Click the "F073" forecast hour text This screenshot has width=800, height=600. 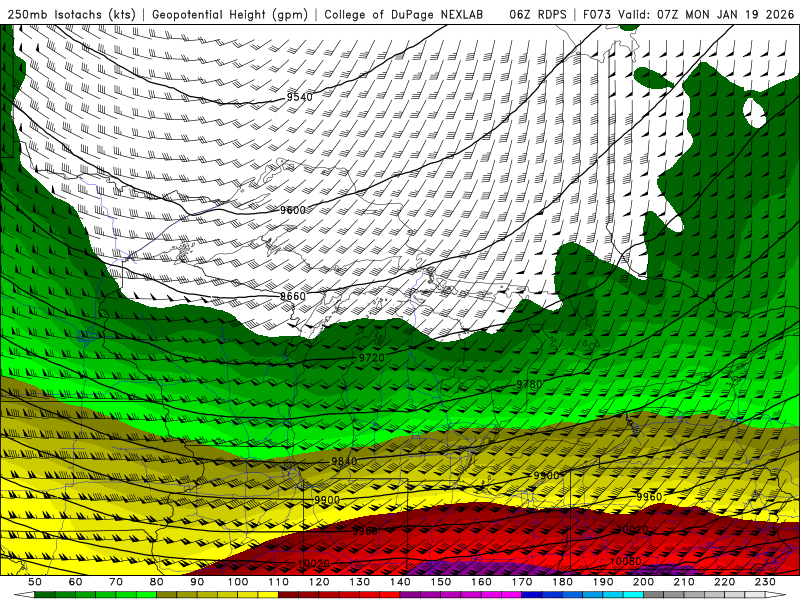click(x=597, y=14)
